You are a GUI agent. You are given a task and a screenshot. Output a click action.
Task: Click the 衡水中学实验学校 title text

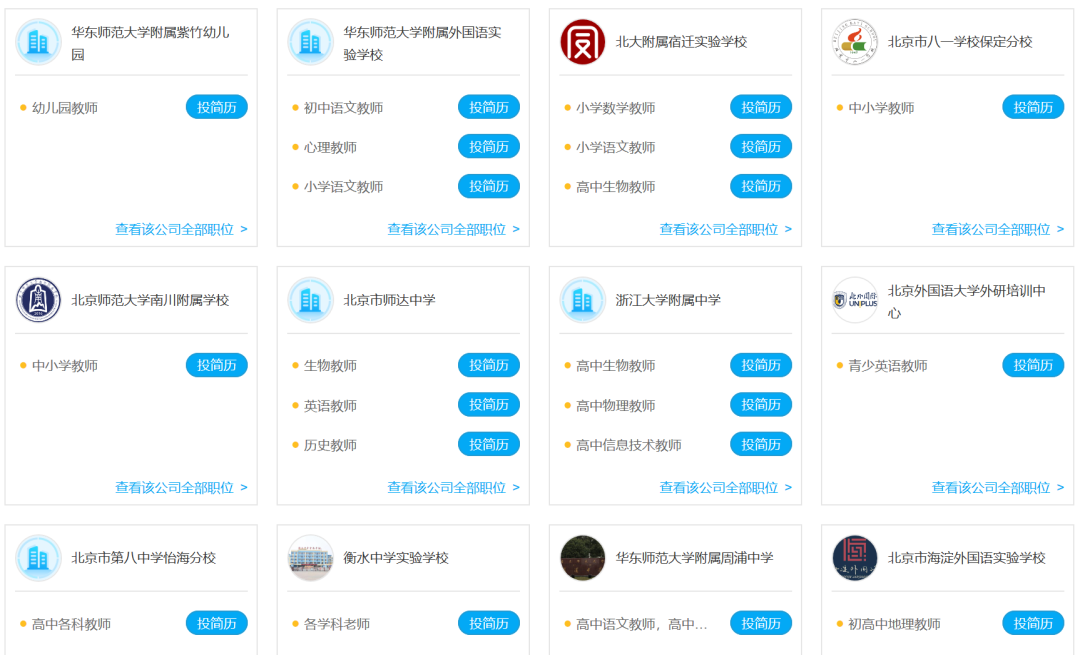(396, 558)
